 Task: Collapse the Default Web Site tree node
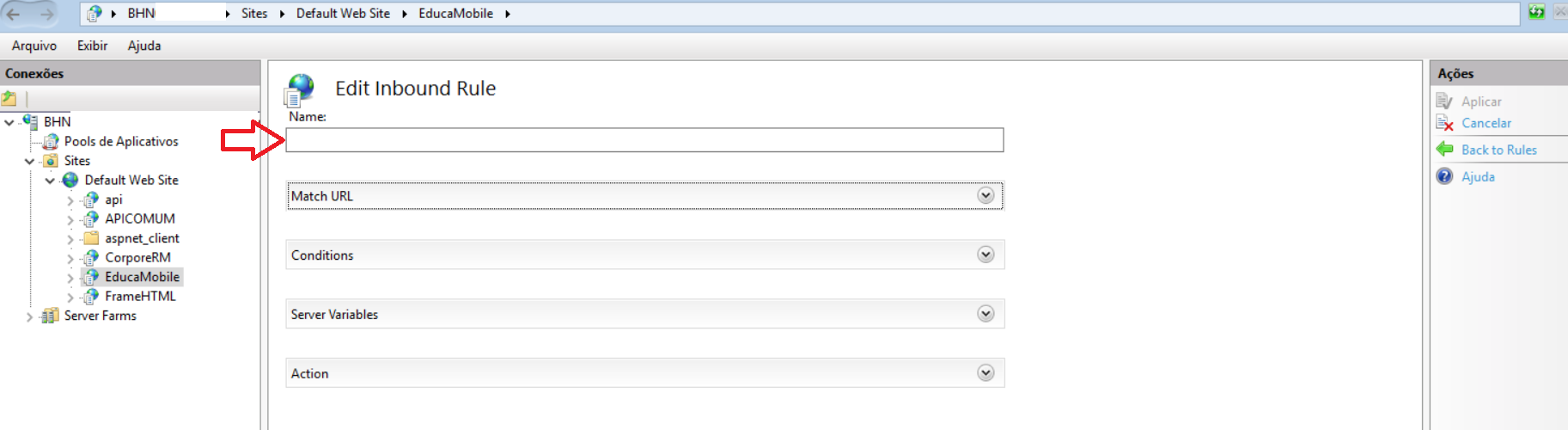(50, 181)
